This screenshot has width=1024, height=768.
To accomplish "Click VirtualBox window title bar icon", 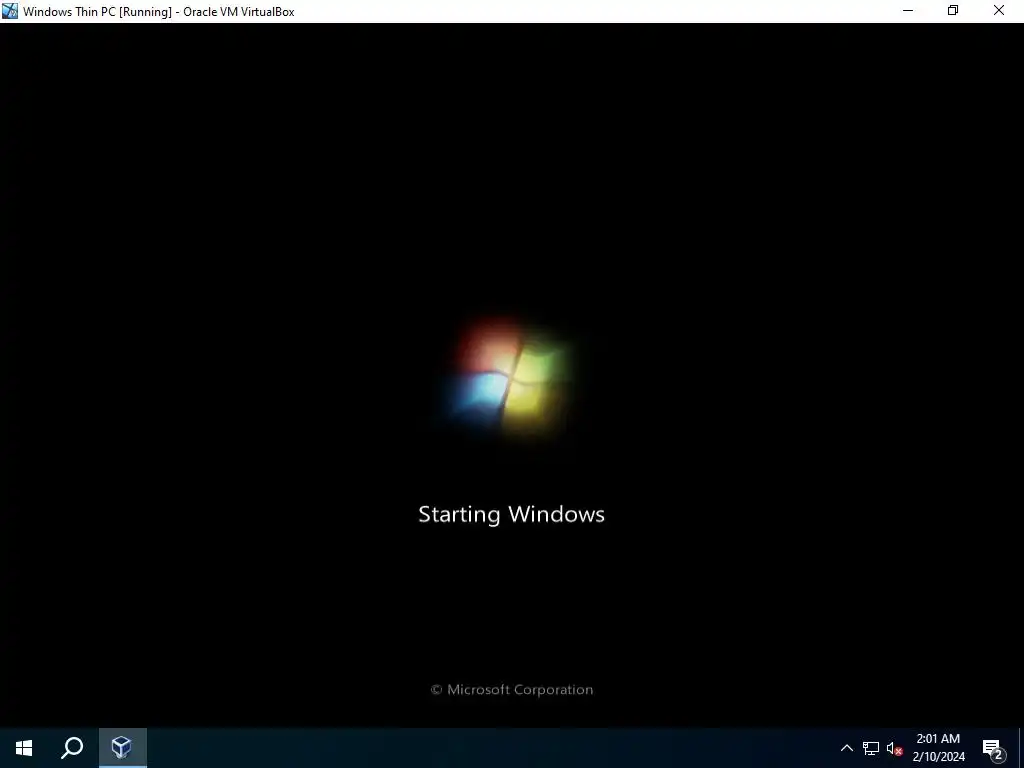I will pyautogui.click(x=10, y=11).
